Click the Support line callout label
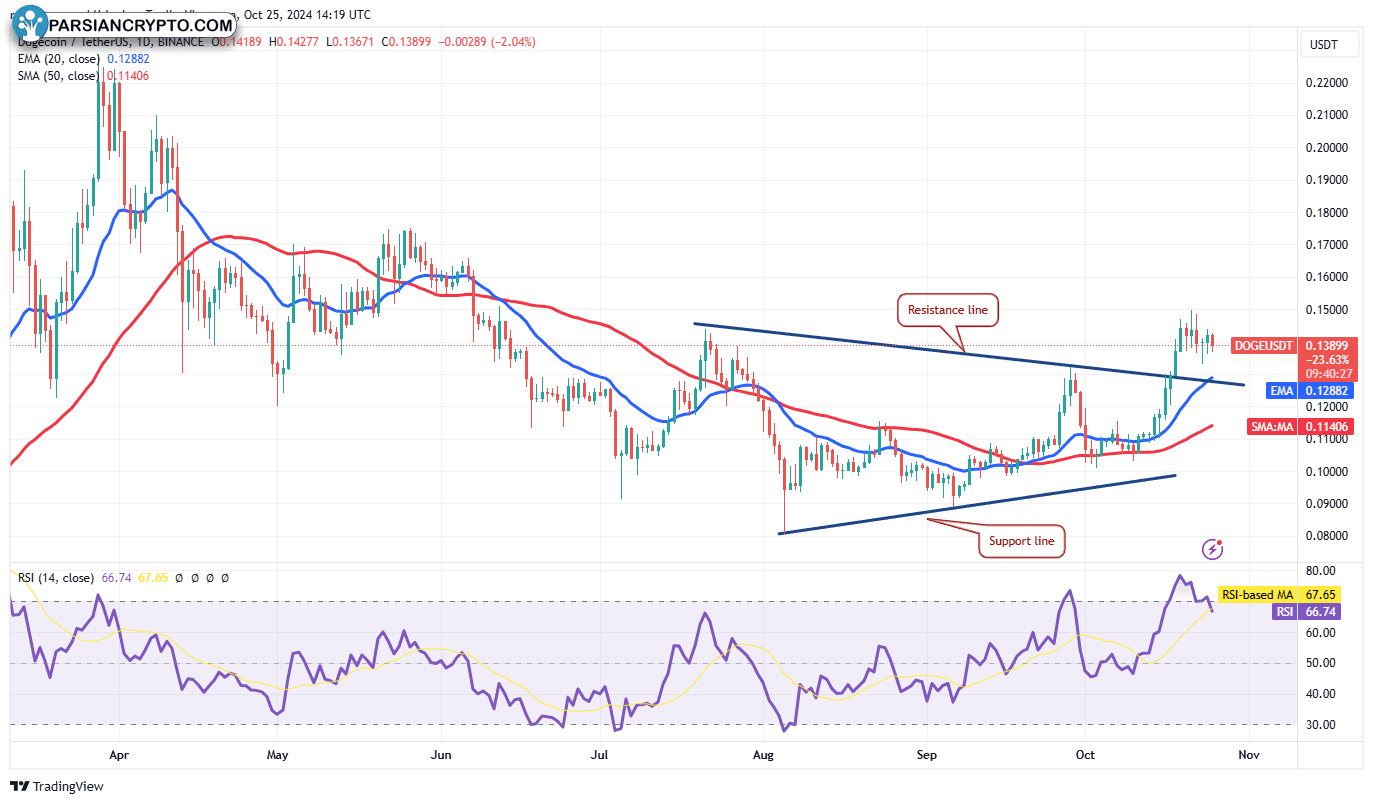The width and height of the screenshot is (1373, 804). coord(1021,541)
